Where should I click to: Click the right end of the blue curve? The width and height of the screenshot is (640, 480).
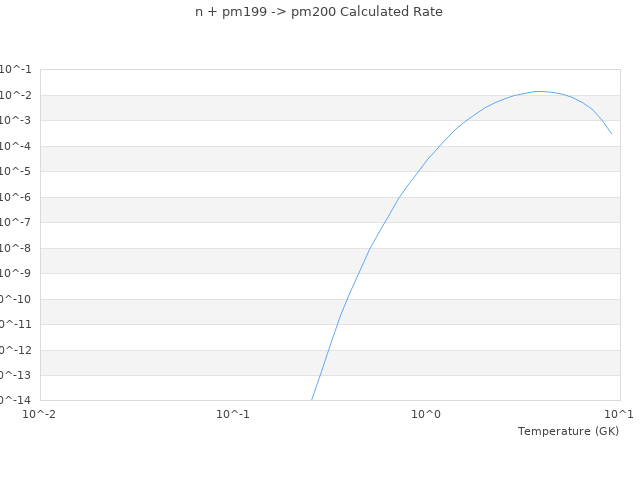[x=611, y=133]
